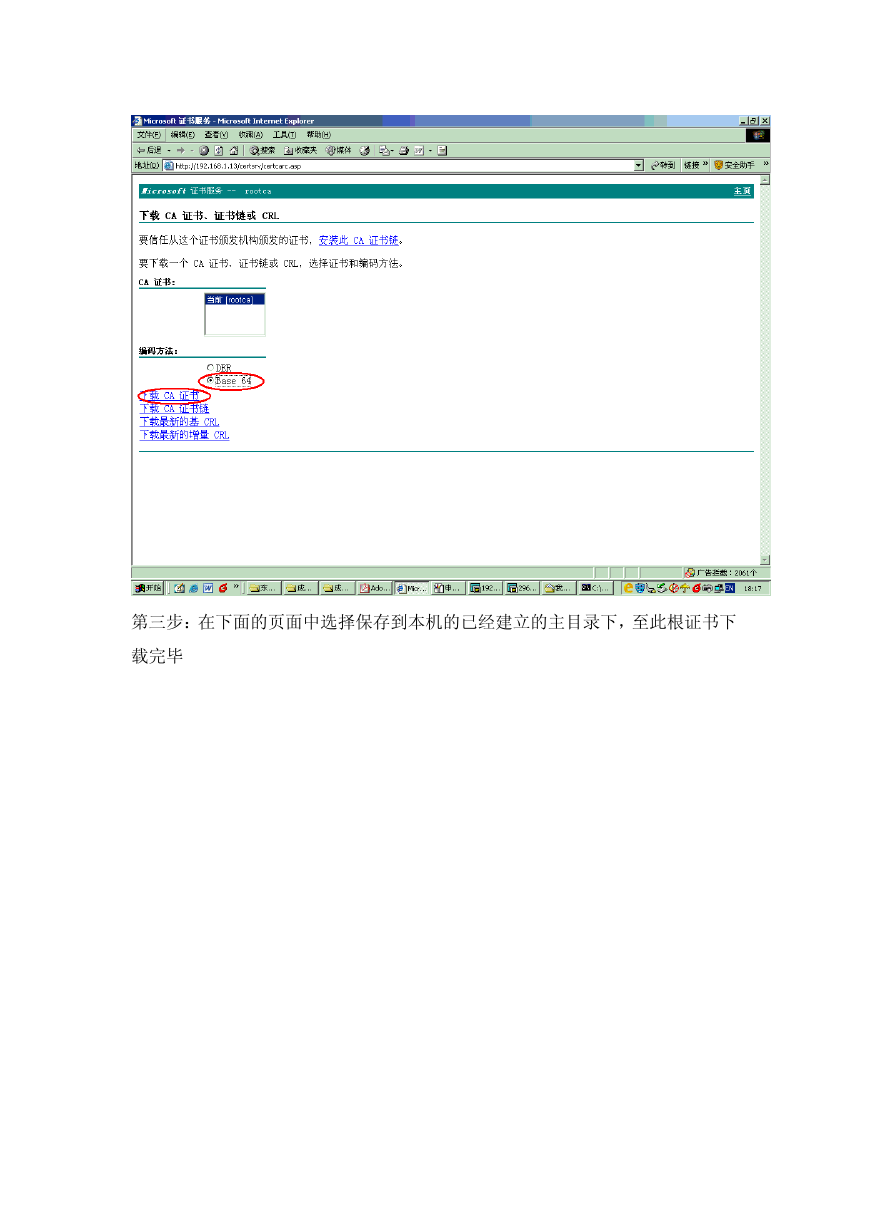This screenshot has height=1228, width=869.
Task: Click the Word quick launch icon
Action: coord(208,588)
